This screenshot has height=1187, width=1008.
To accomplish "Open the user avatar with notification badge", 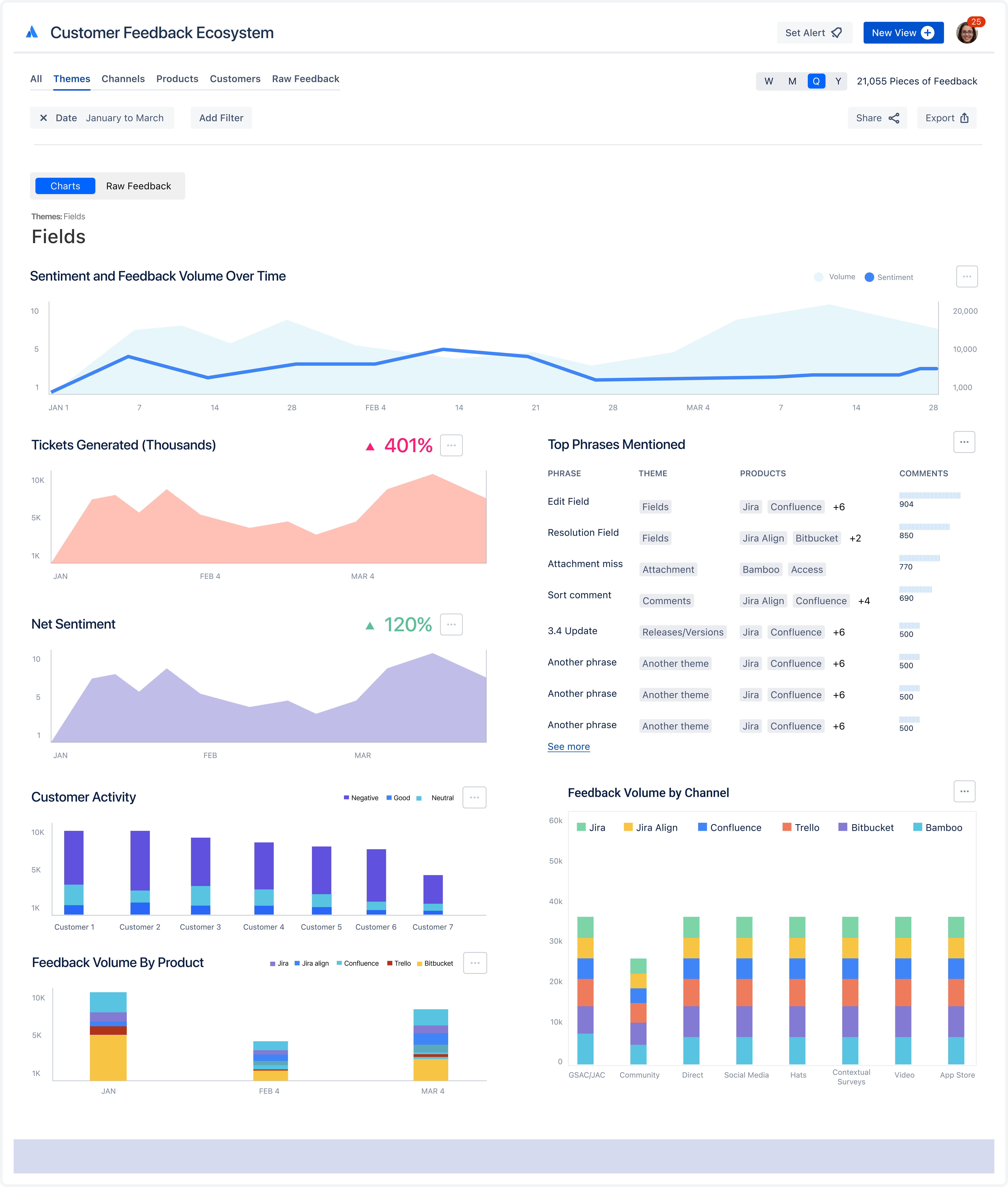I will (967, 33).
